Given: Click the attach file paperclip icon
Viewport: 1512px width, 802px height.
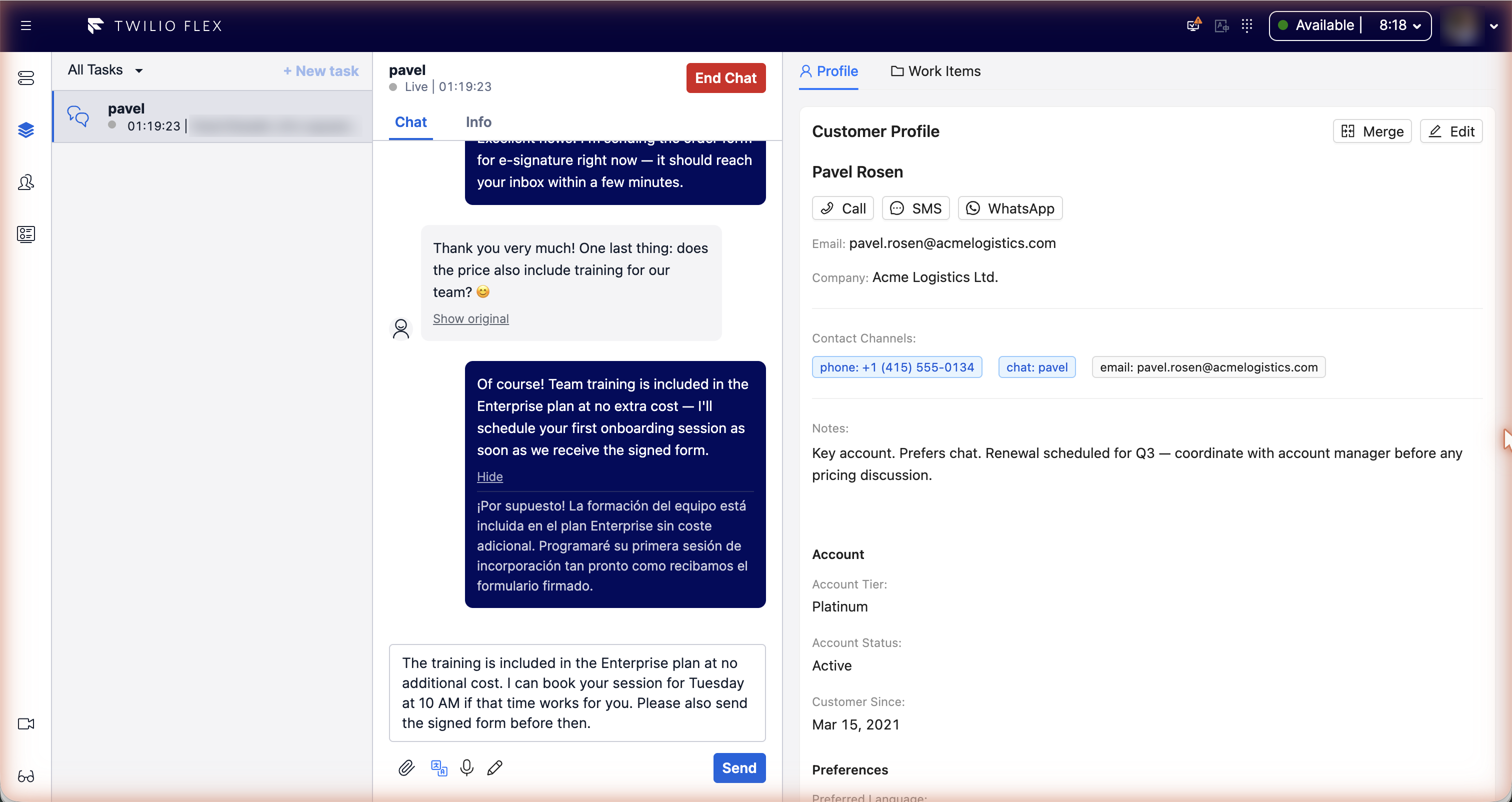Looking at the screenshot, I should tap(406, 767).
